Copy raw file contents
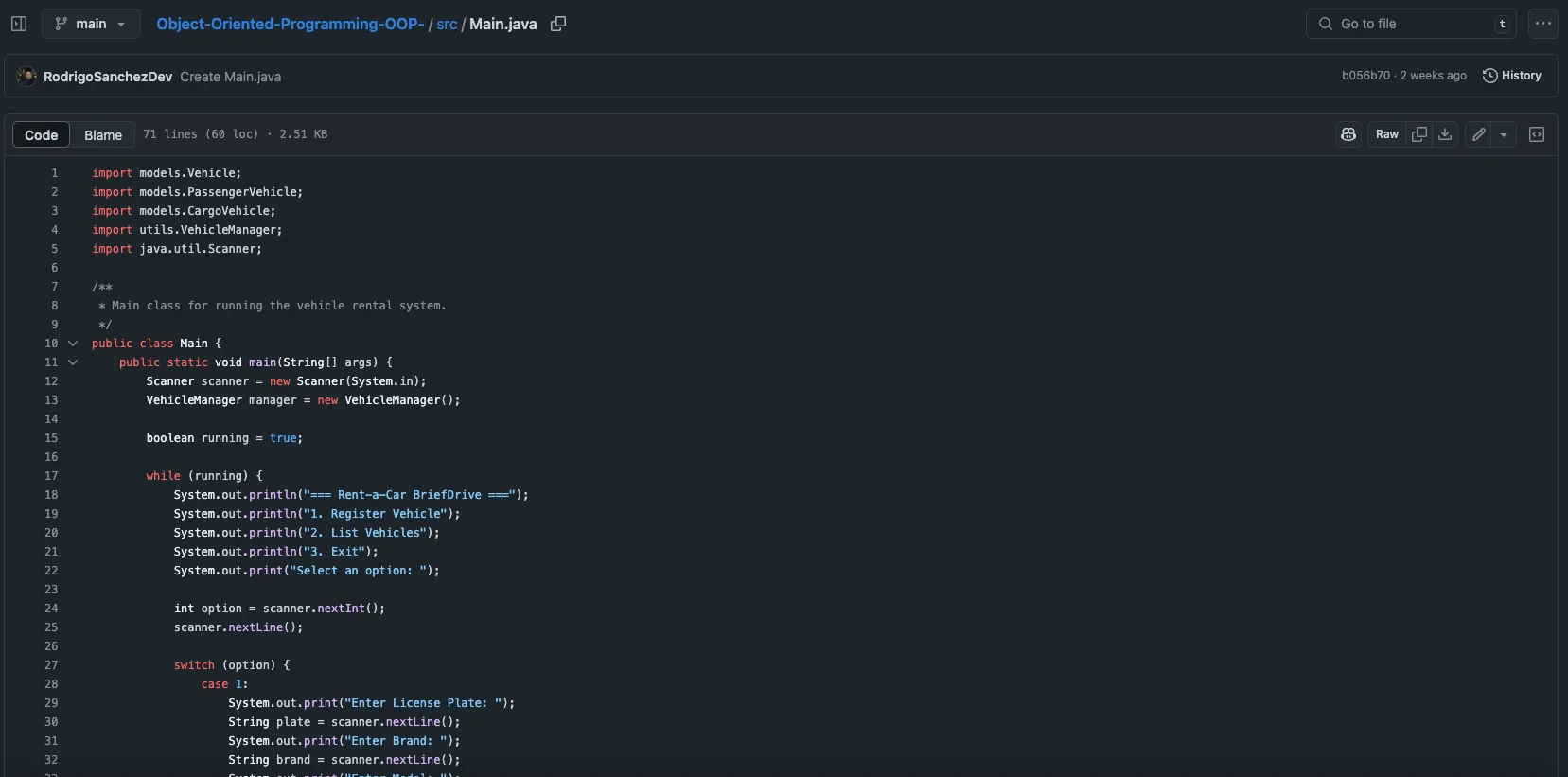 (1419, 134)
